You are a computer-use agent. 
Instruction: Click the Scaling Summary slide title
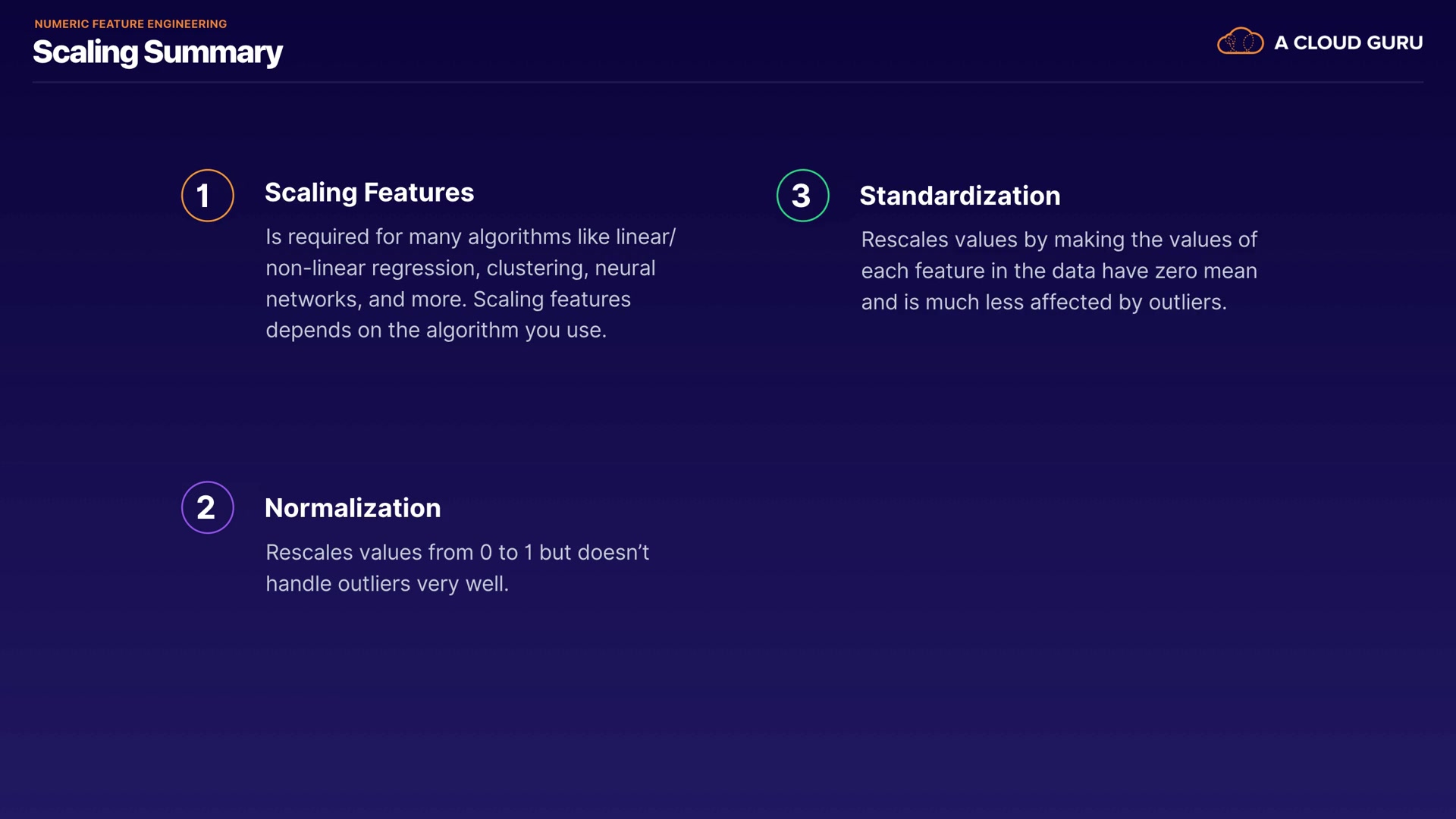point(157,52)
